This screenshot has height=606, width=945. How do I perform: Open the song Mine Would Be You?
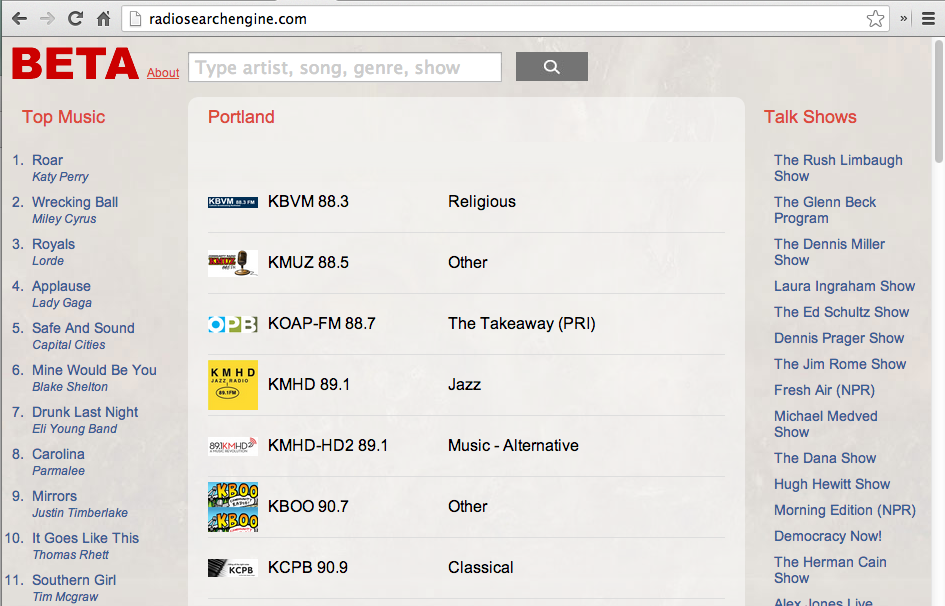(94, 370)
